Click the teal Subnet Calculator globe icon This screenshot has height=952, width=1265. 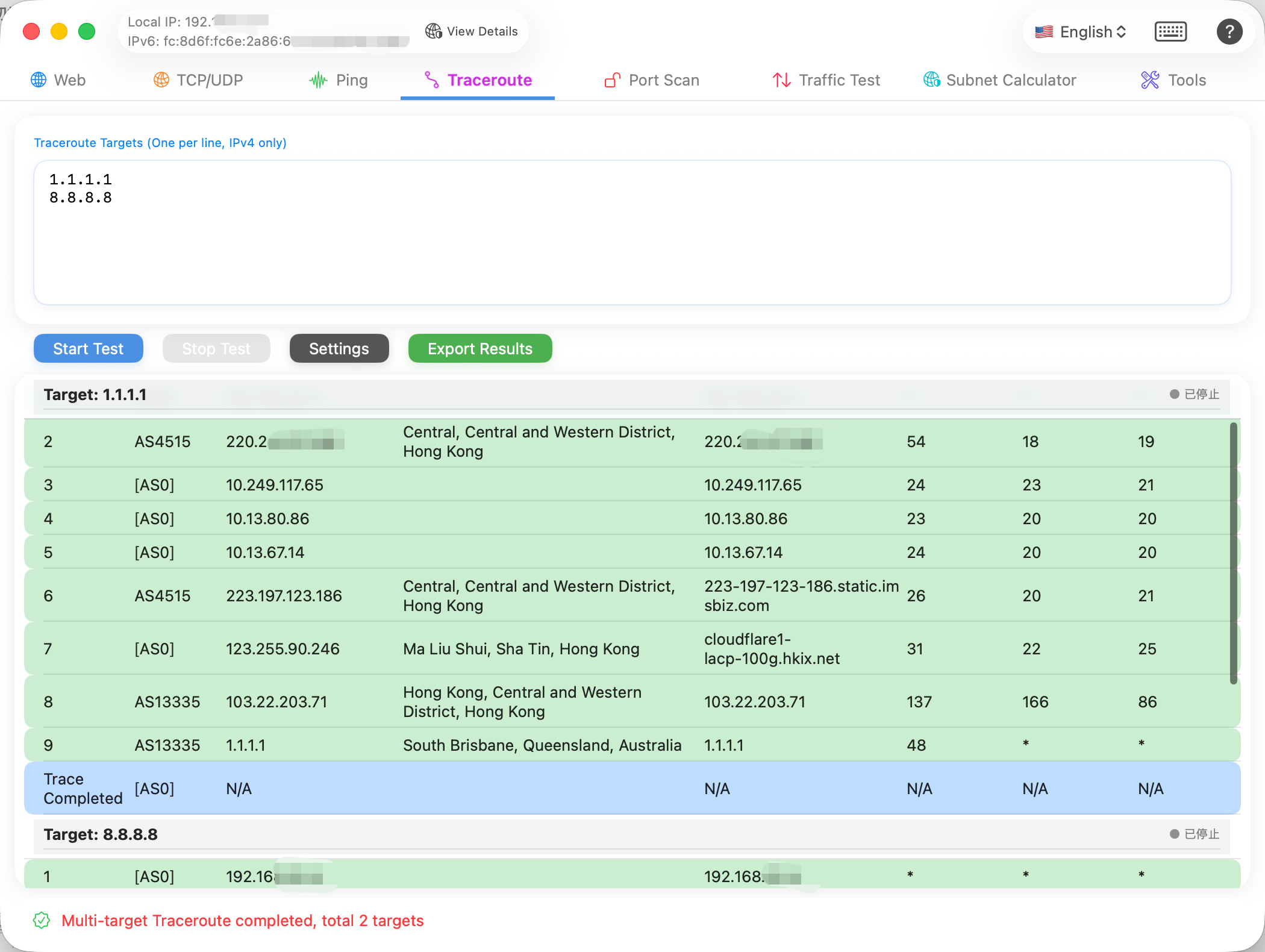pyautogui.click(x=931, y=80)
